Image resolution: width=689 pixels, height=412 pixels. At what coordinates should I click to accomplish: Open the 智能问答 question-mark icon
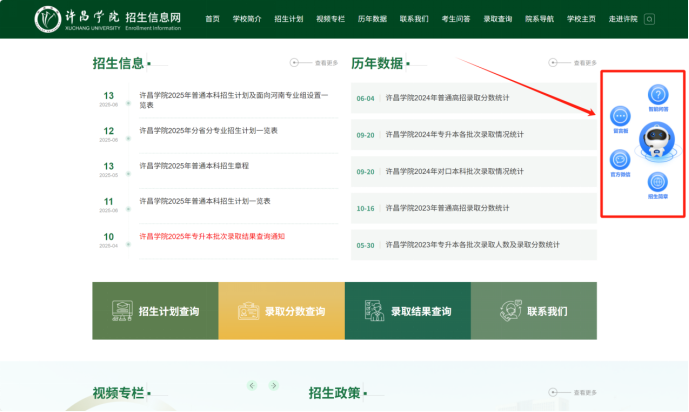(658, 94)
